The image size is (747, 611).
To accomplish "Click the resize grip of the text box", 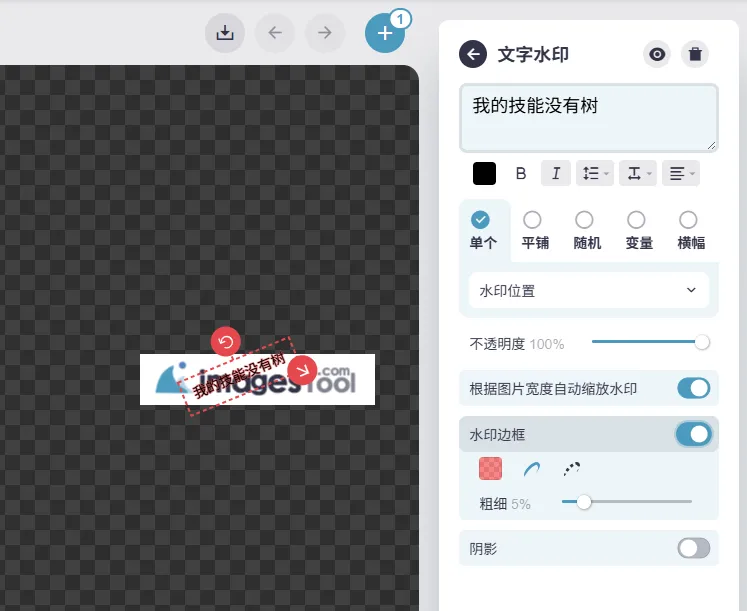I will pyautogui.click(x=711, y=146).
